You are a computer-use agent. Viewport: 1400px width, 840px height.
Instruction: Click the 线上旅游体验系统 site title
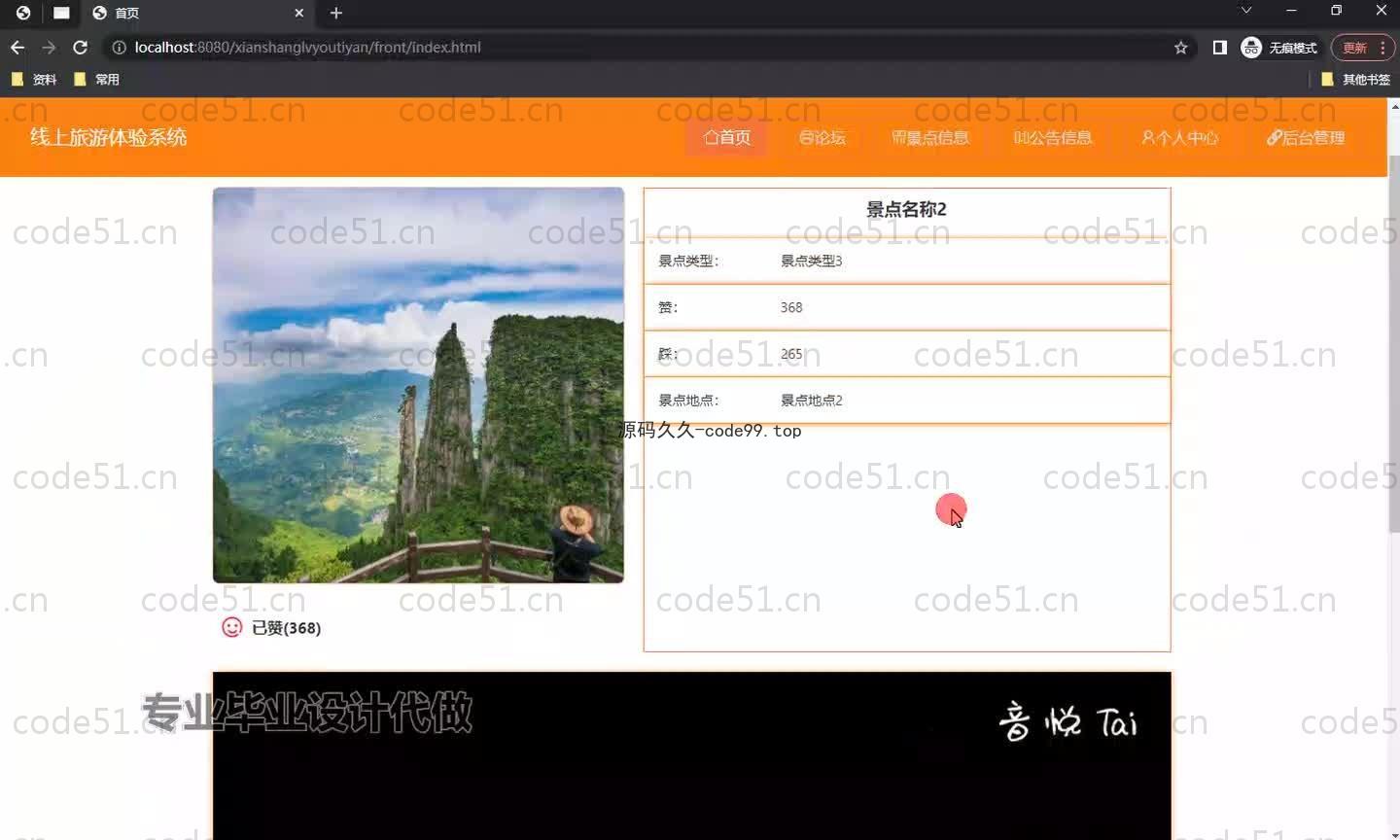pos(108,137)
